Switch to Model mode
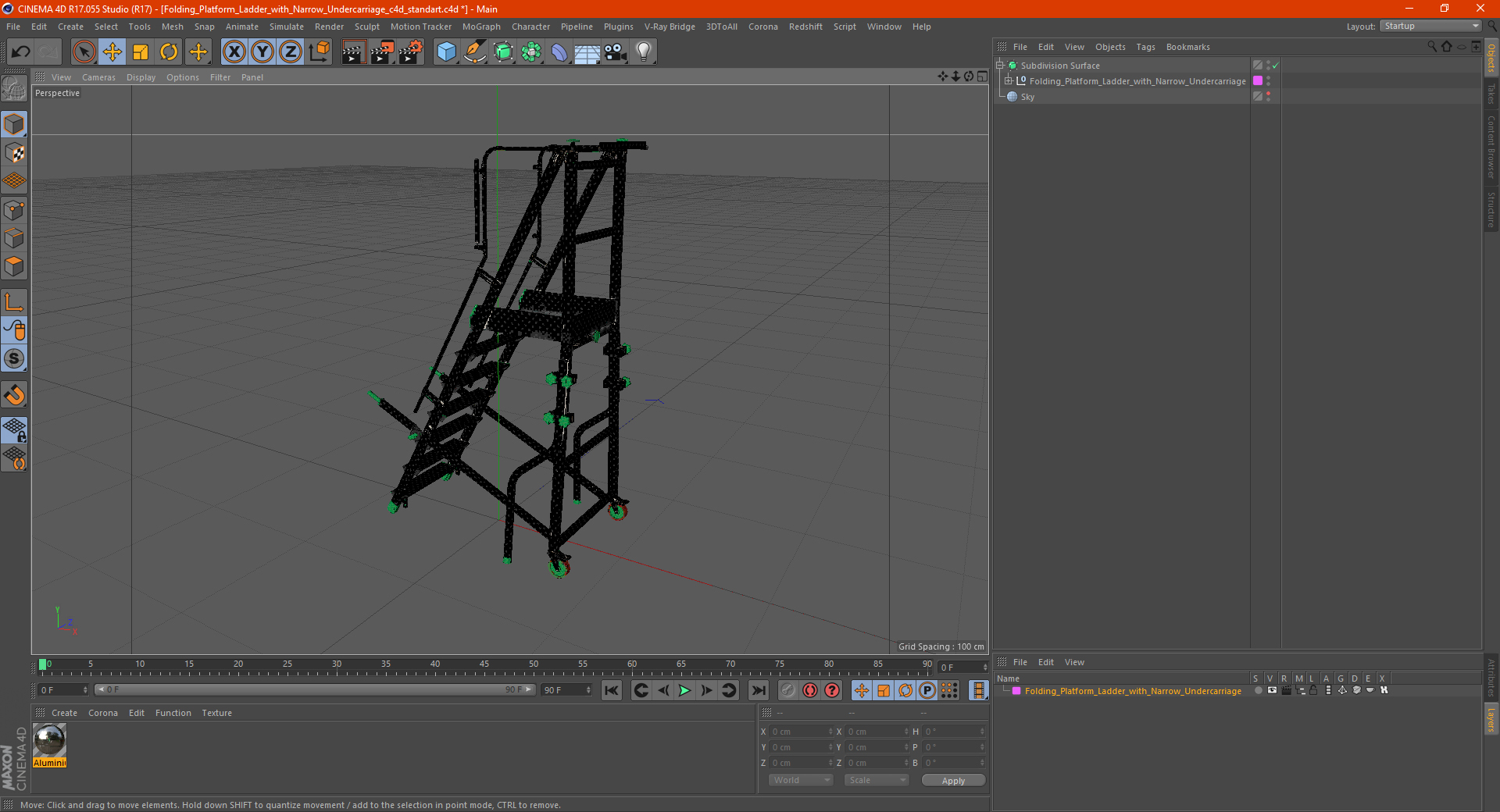This screenshot has height=812, width=1500. (x=14, y=124)
